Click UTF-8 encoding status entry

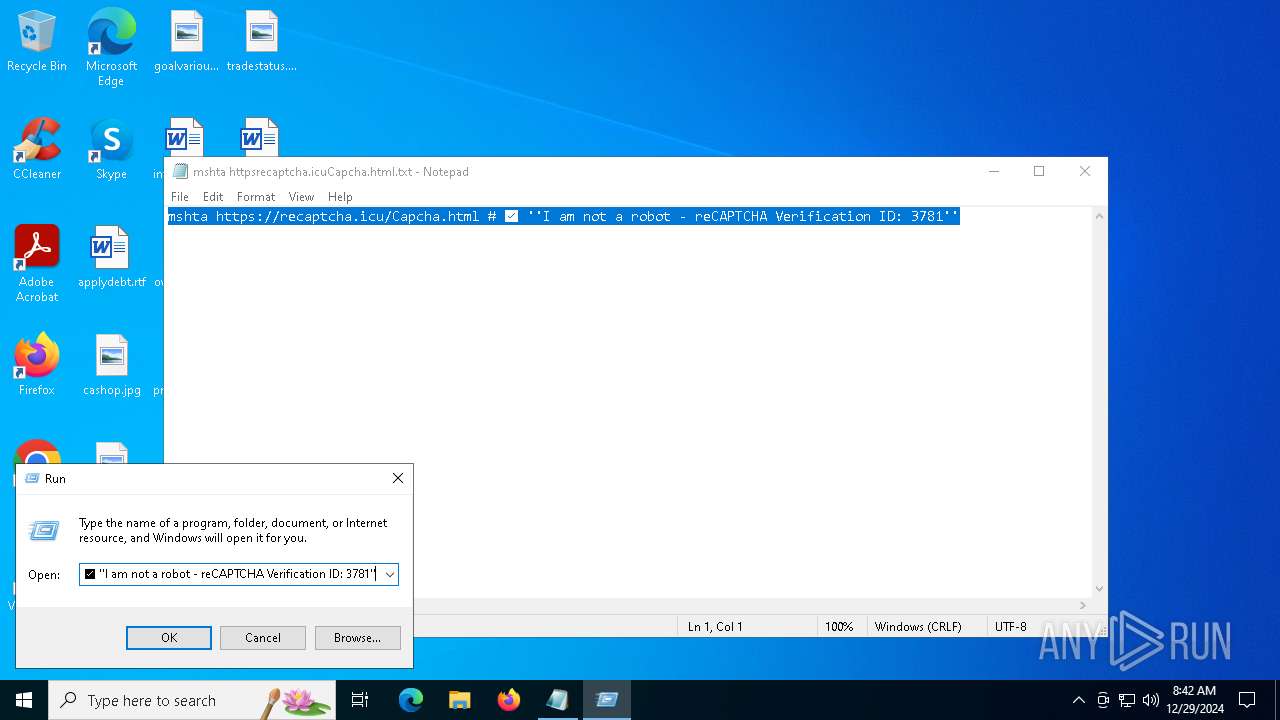(1011, 627)
